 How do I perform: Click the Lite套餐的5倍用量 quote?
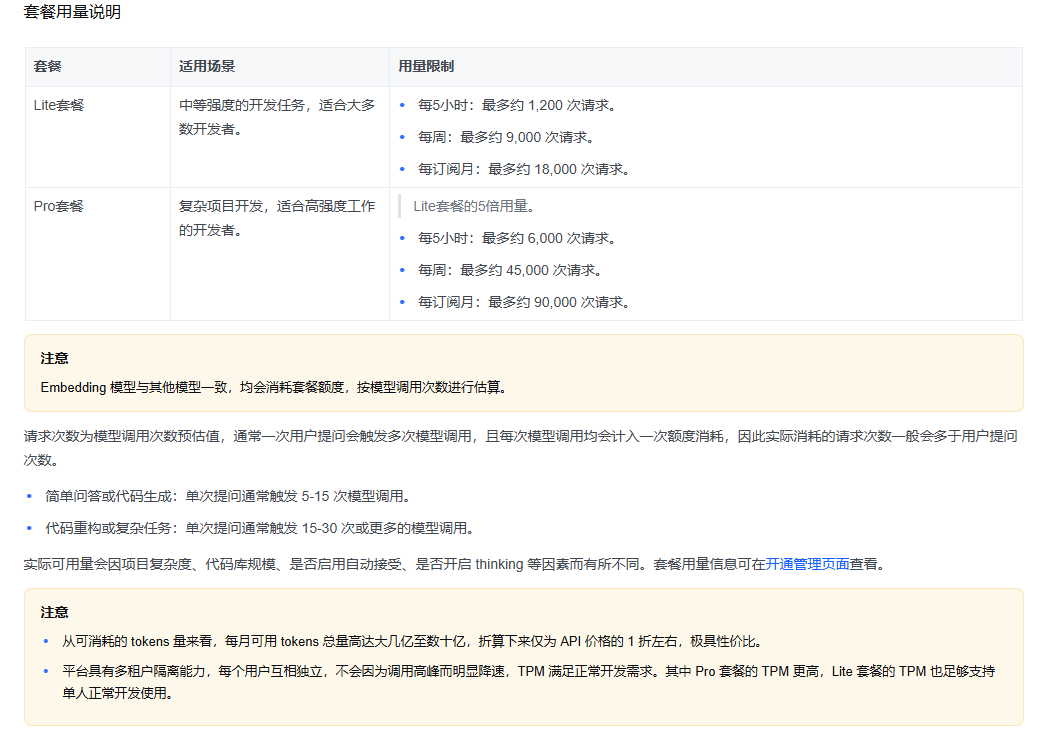click(473, 206)
